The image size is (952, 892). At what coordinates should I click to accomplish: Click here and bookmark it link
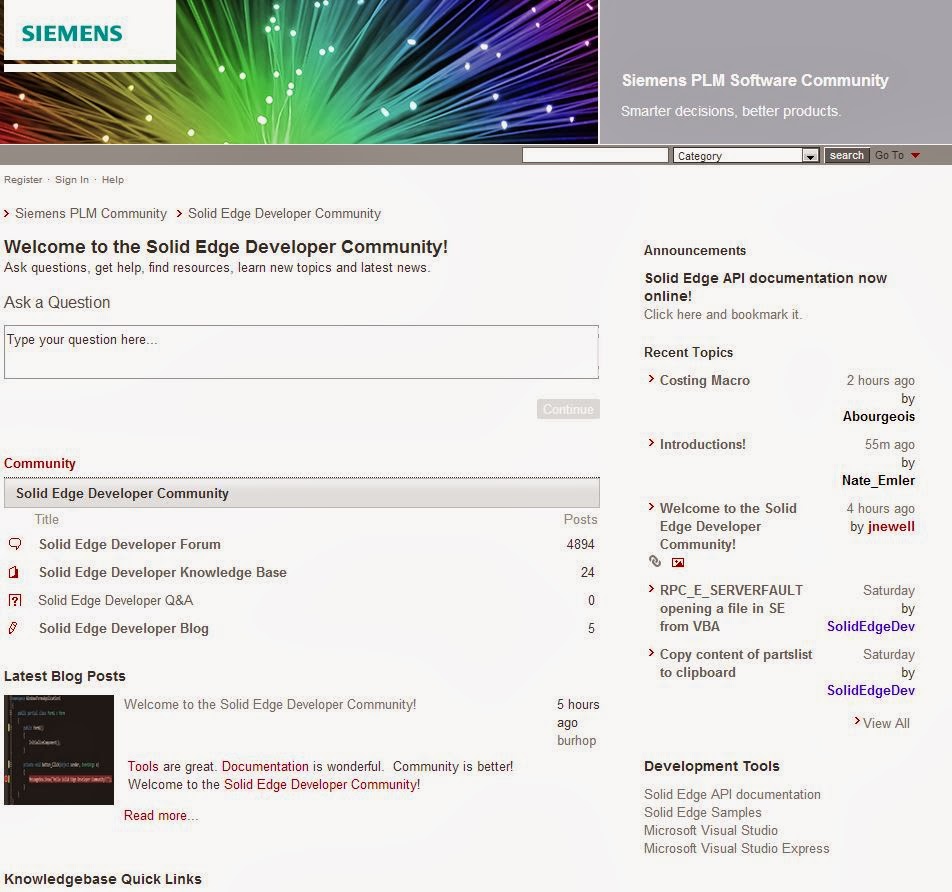tap(722, 315)
